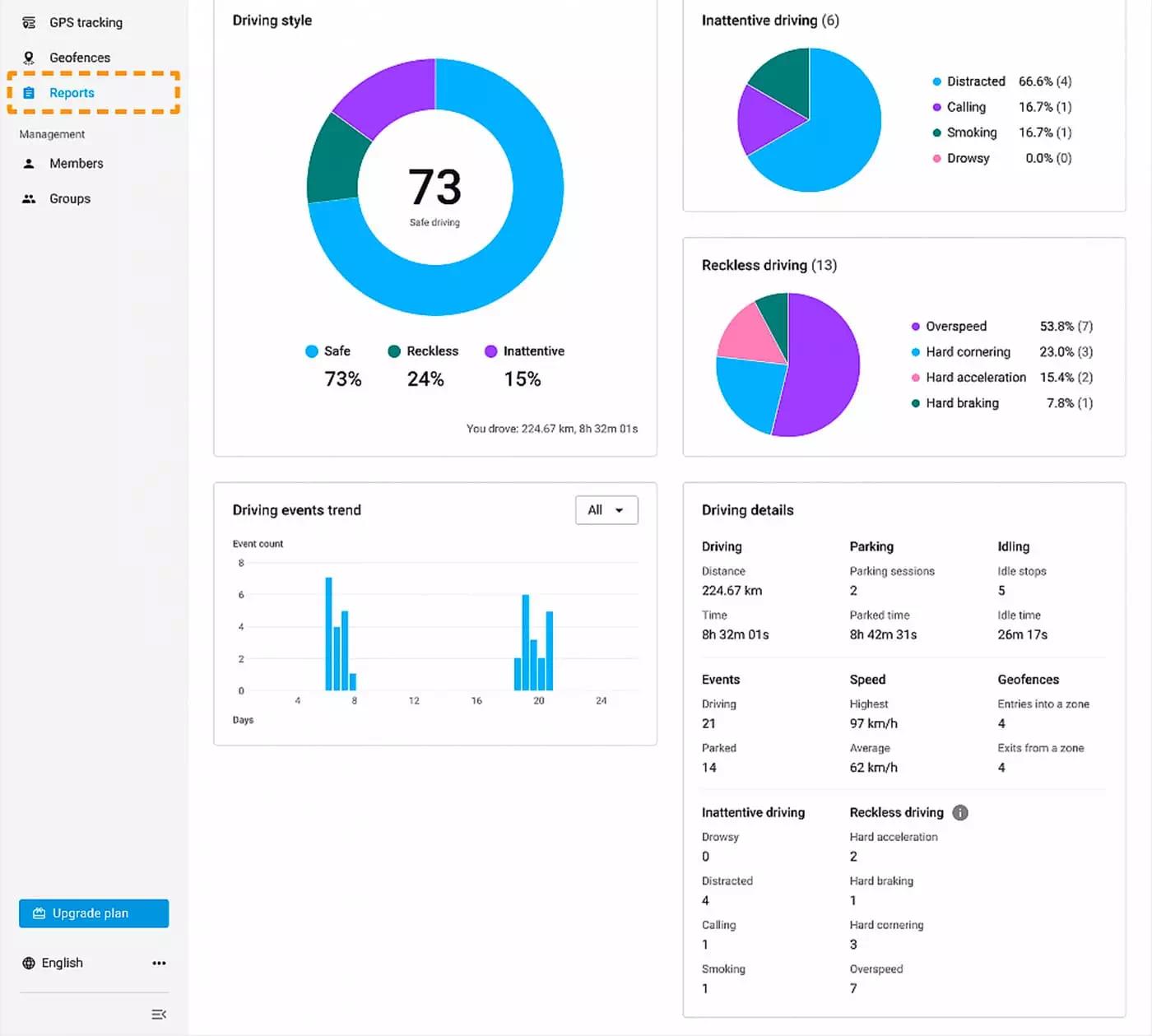This screenshot has width=1152, height=1036.
Task: Click the Drowsy legend dot
Action: 936,158
